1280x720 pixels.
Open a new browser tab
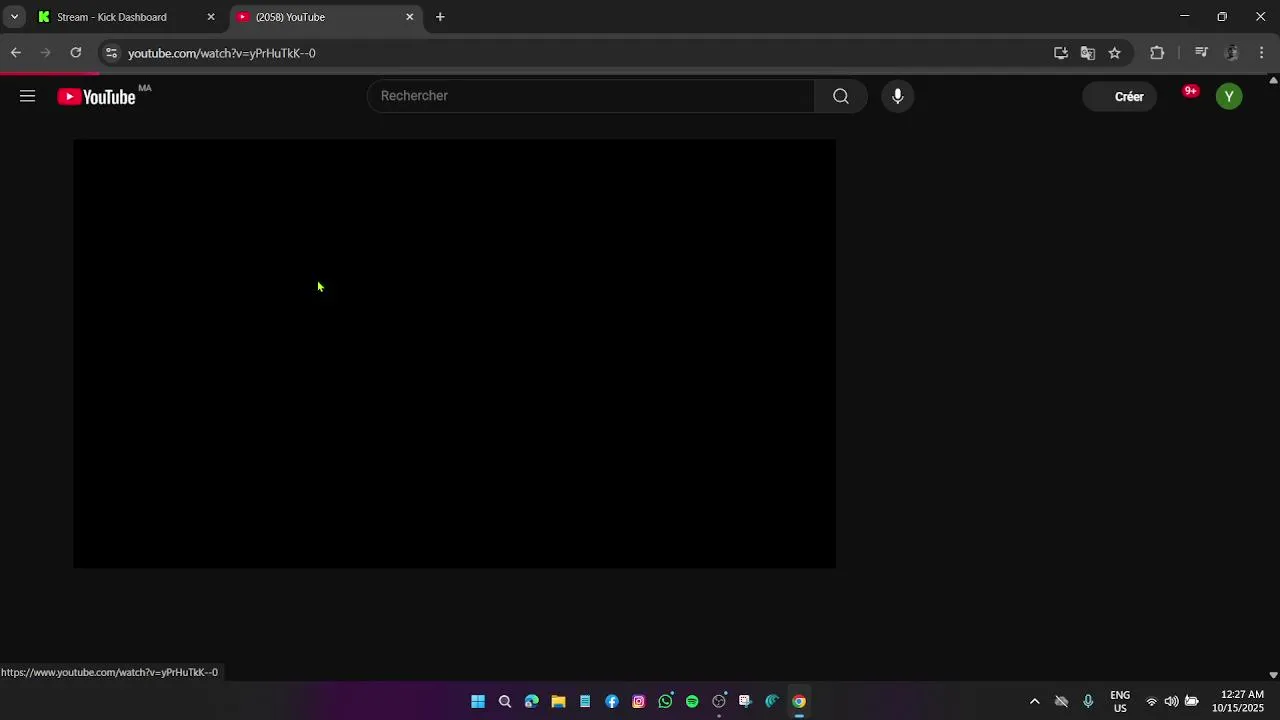pos(440,17)
